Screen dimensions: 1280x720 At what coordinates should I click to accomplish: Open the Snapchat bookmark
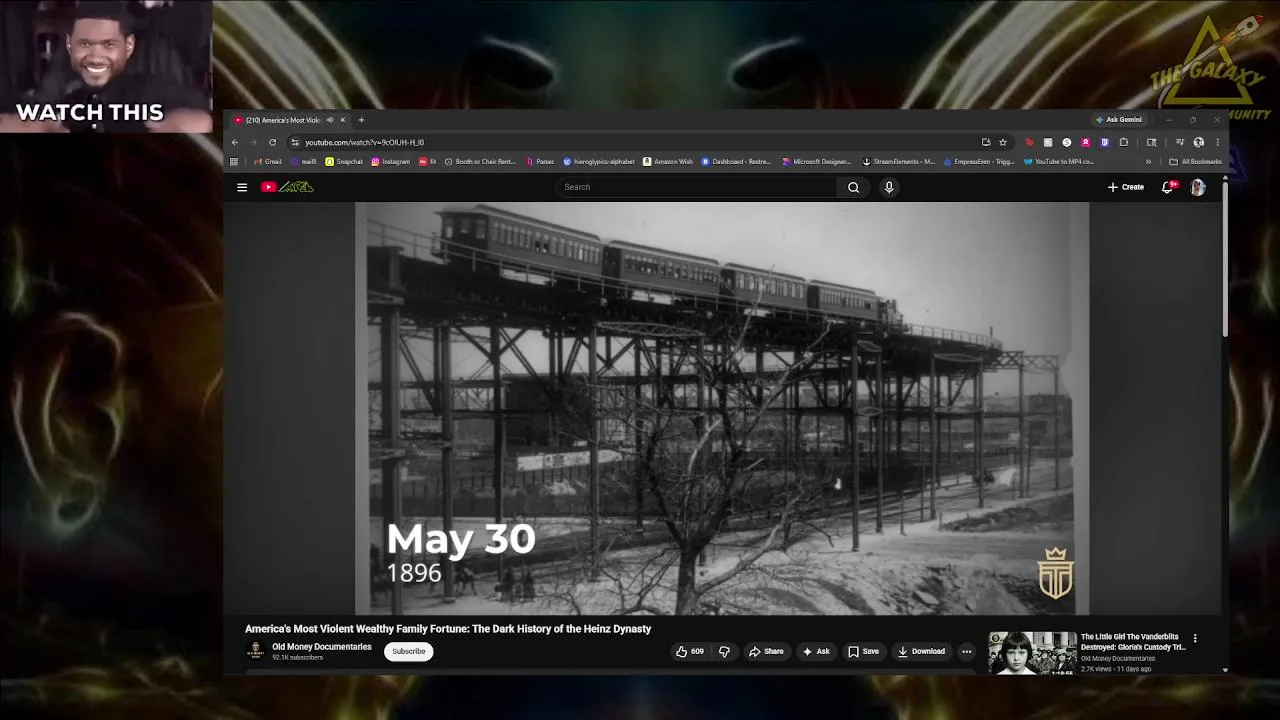pyautogui.click(x=344, y=162)
